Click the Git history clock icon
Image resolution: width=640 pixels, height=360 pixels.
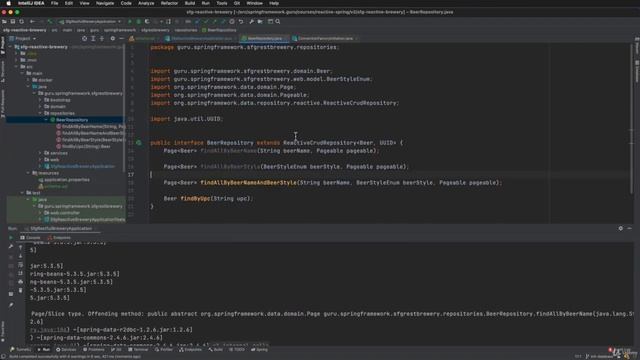click(232, 21)
